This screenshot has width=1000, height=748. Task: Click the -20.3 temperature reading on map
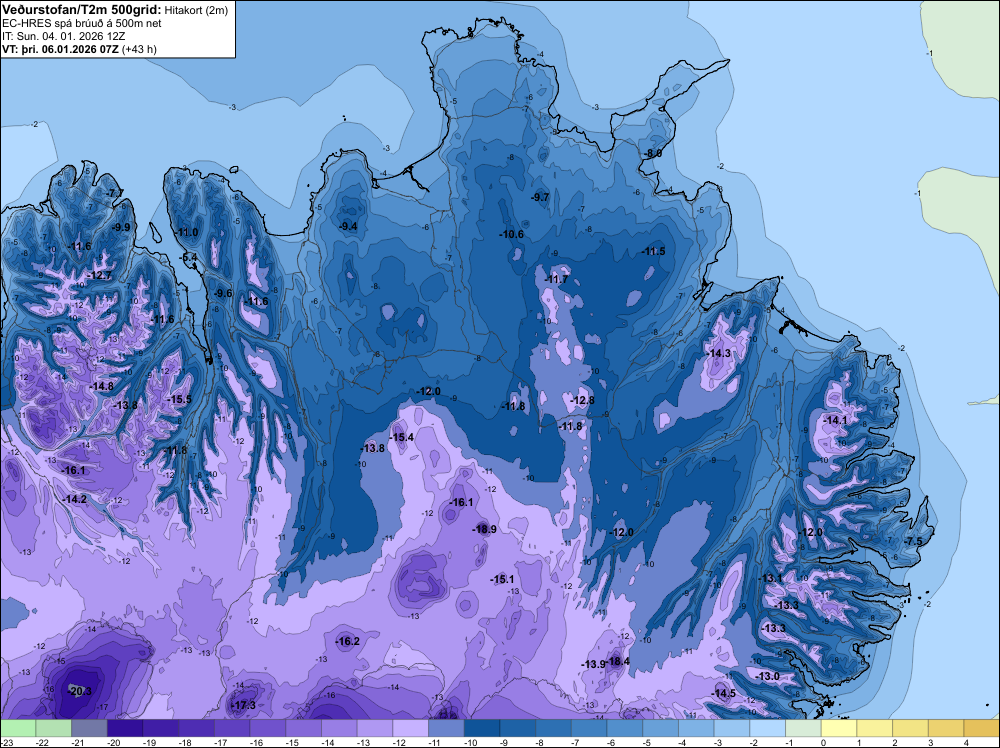click(80, 691)
